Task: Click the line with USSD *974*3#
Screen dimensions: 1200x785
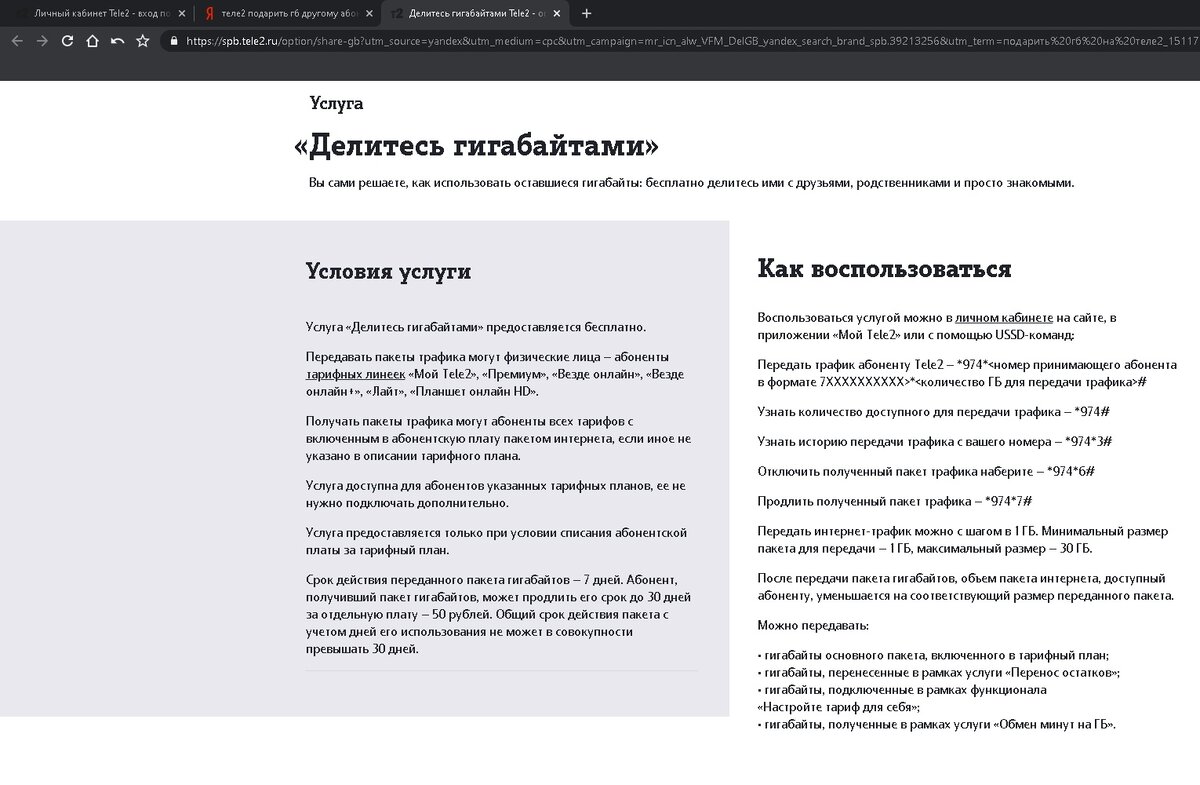Action: click(935, 441)
